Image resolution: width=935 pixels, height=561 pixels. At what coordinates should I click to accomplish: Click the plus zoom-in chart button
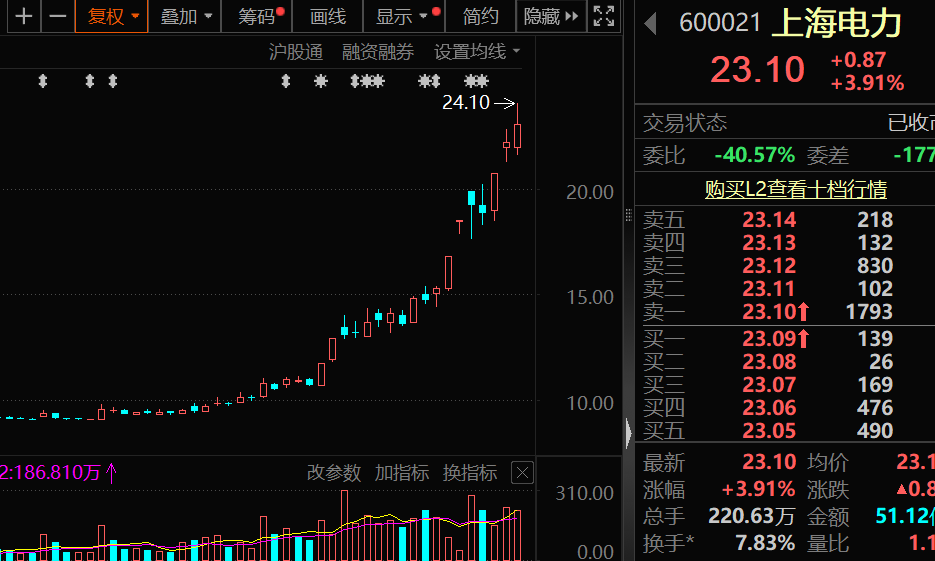(23, 16)
